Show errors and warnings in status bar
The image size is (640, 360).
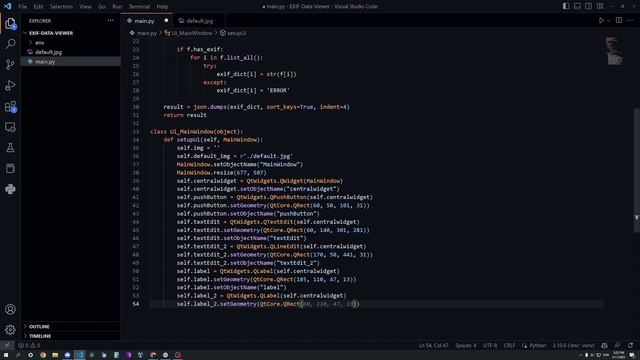pos(29,345)
